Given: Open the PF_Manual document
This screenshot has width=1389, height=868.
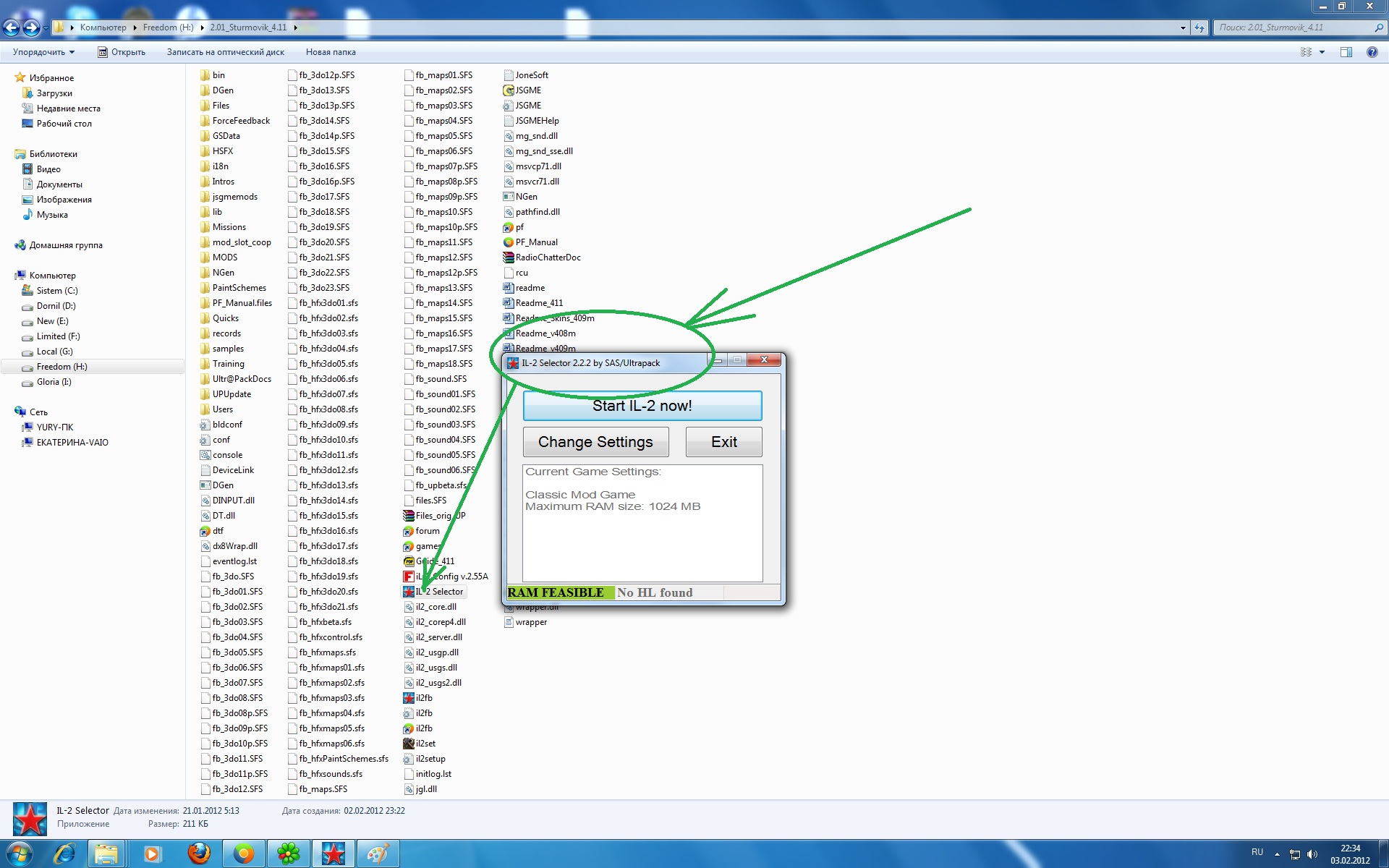Looking at the screenshot, I should [x=509, y=242].
